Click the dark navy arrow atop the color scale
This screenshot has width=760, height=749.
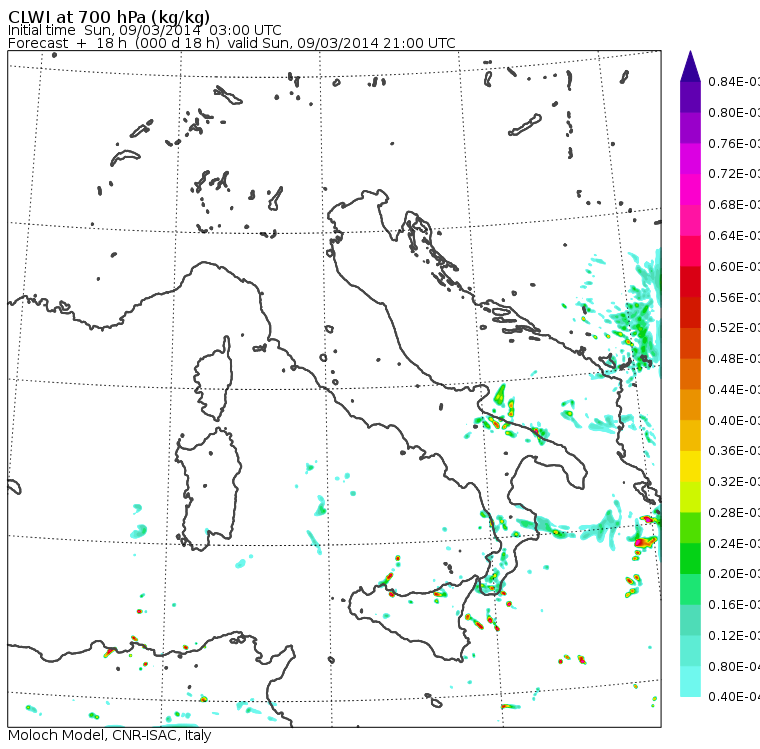pyautogui.click(x=690, y=66)
